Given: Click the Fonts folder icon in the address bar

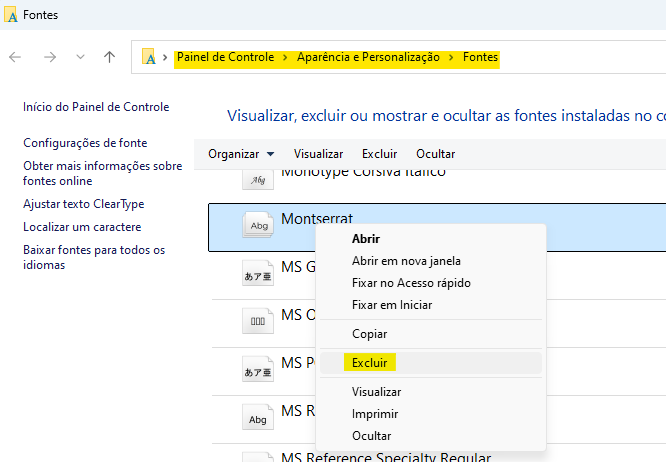Looking at the screenshot, I should [x=149, y=56].
